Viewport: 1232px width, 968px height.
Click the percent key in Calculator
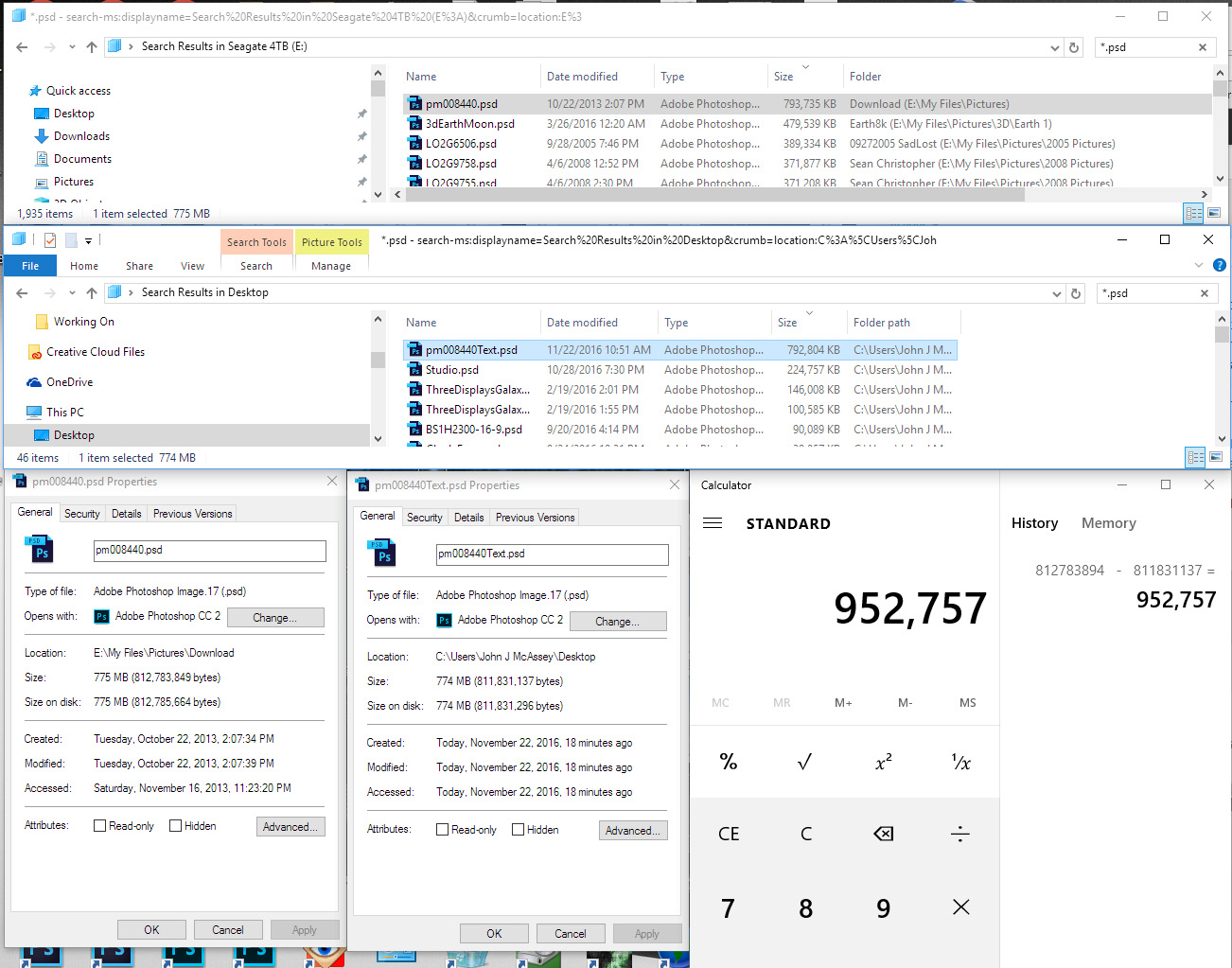tap(729, 762)
